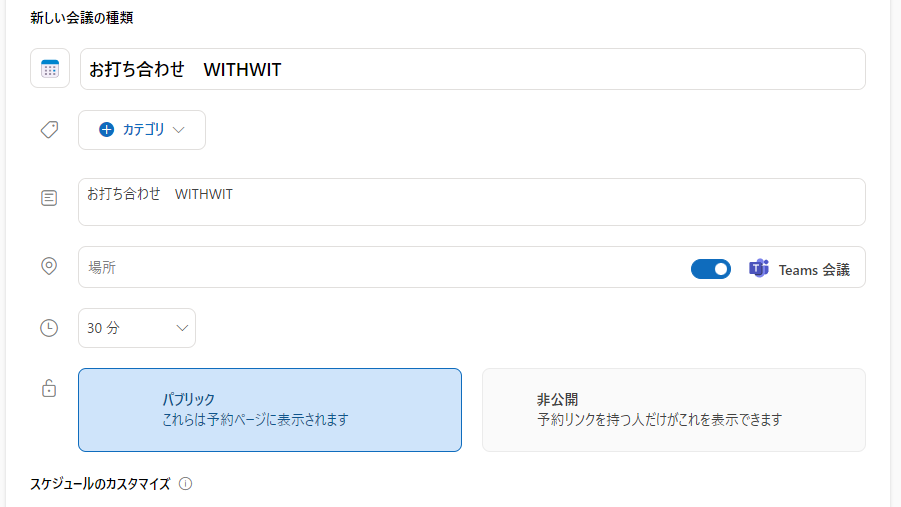901x507 pixels.
Task: Click into the description text area
Action: point(472,202)
